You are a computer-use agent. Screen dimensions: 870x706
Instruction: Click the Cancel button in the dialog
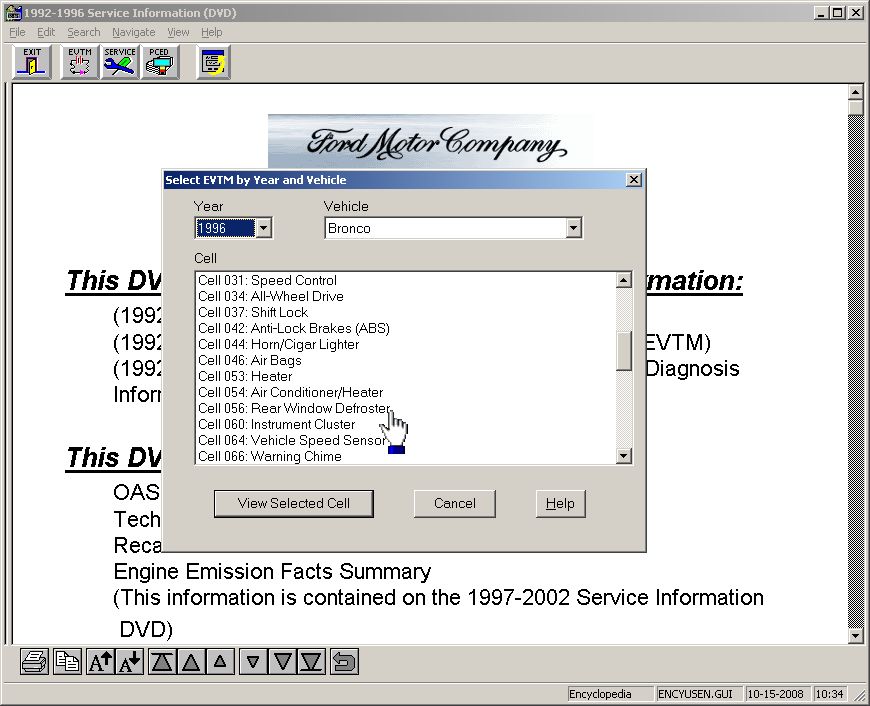pyautogui.click(x=454, y=503)
